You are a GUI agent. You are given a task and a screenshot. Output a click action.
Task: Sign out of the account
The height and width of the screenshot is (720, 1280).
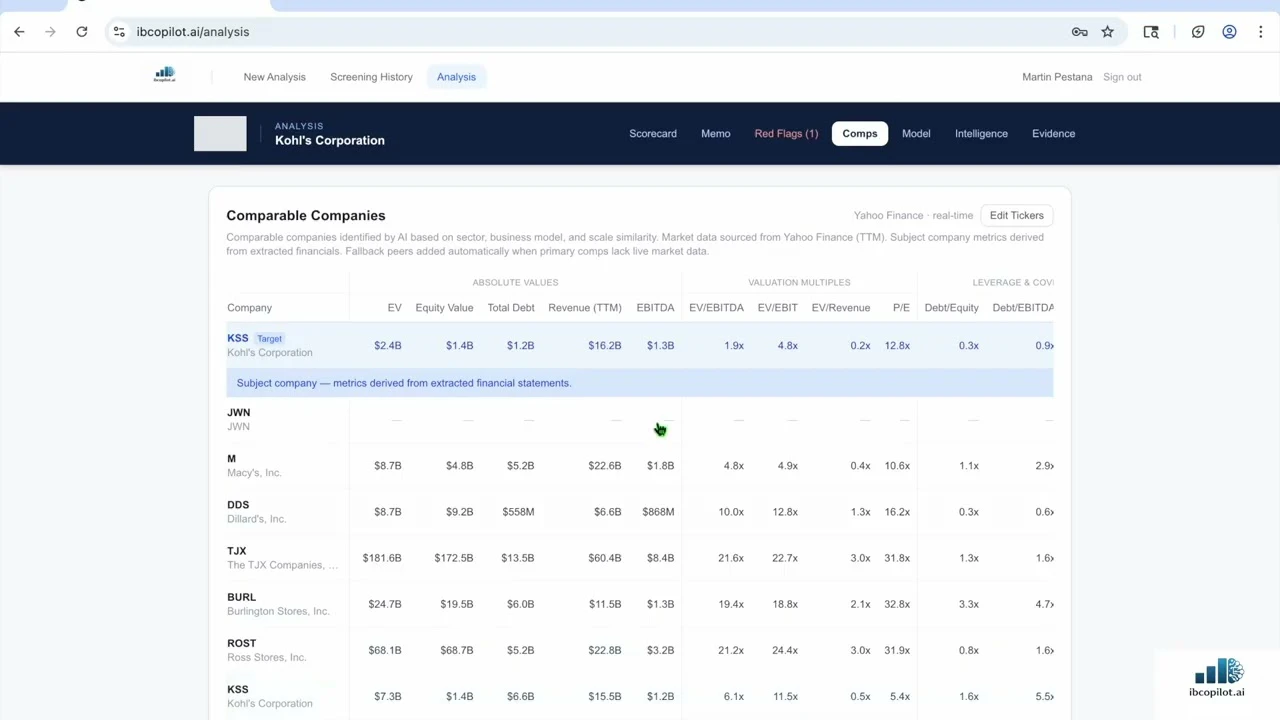click(1122, 77)
